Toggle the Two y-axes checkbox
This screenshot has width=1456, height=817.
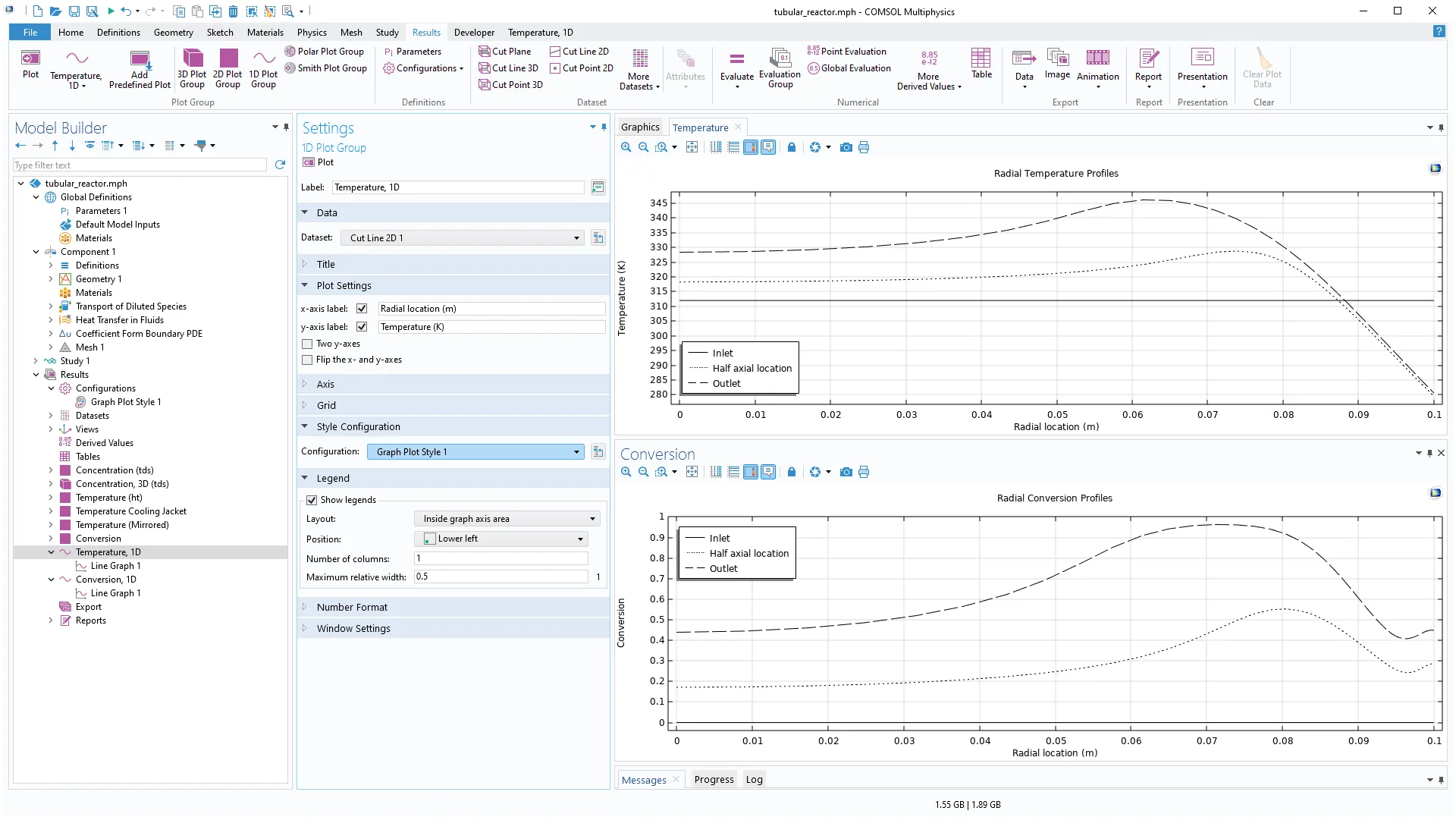tap(307, 344)
